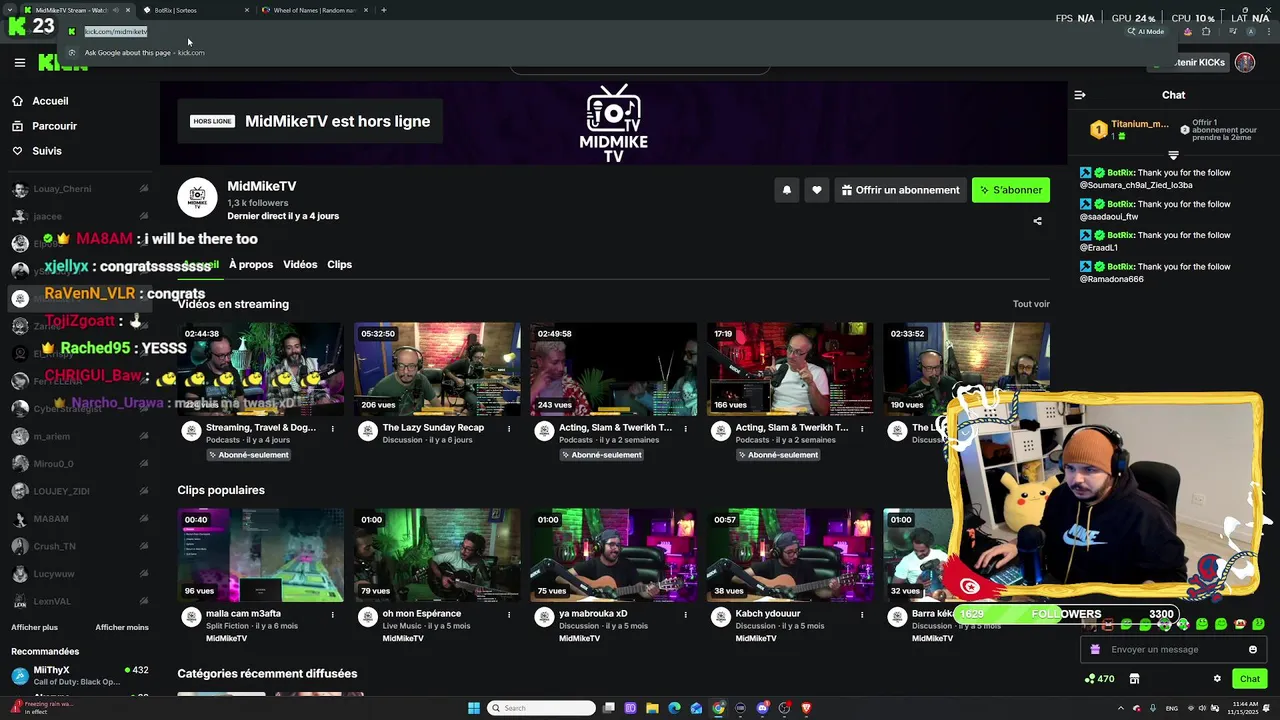Open the Streaming, Travel & Dog video thumbnail
This screenshot has width=1280, height=720.
[260, 369]
